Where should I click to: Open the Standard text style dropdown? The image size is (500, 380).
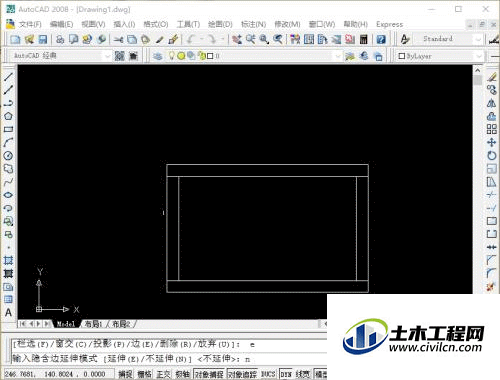[x=448, y=39]
